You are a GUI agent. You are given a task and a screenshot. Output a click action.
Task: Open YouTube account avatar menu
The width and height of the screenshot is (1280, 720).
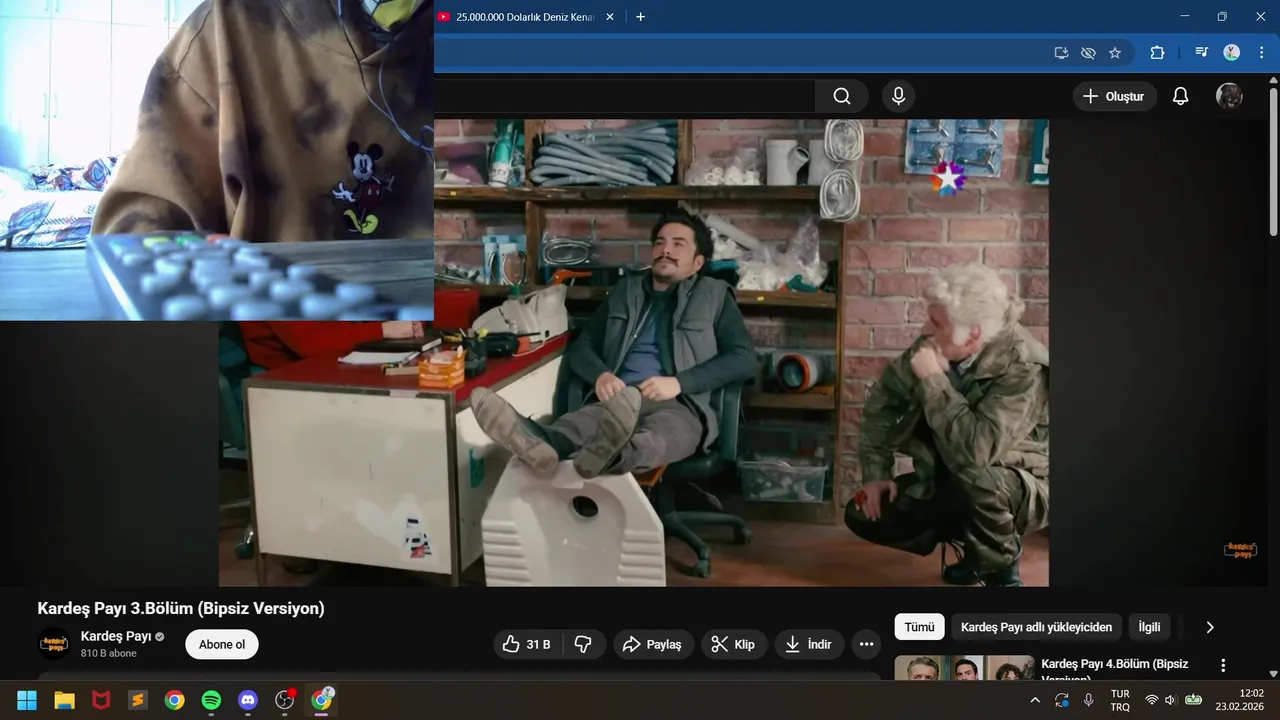(1229, 96)
